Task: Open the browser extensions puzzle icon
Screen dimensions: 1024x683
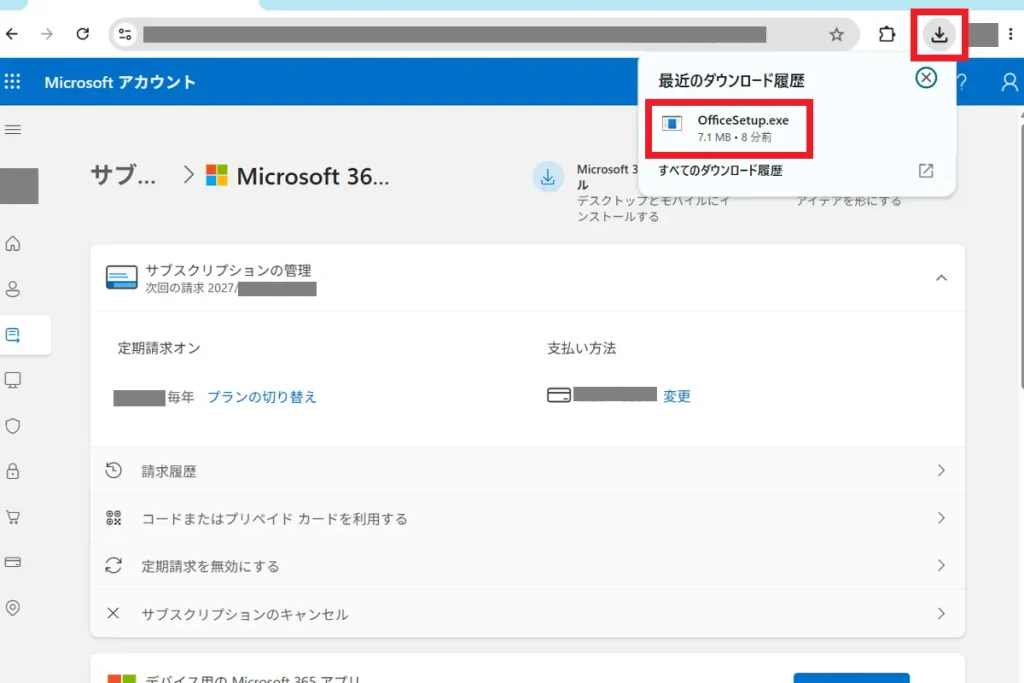Action: point(886,34)
